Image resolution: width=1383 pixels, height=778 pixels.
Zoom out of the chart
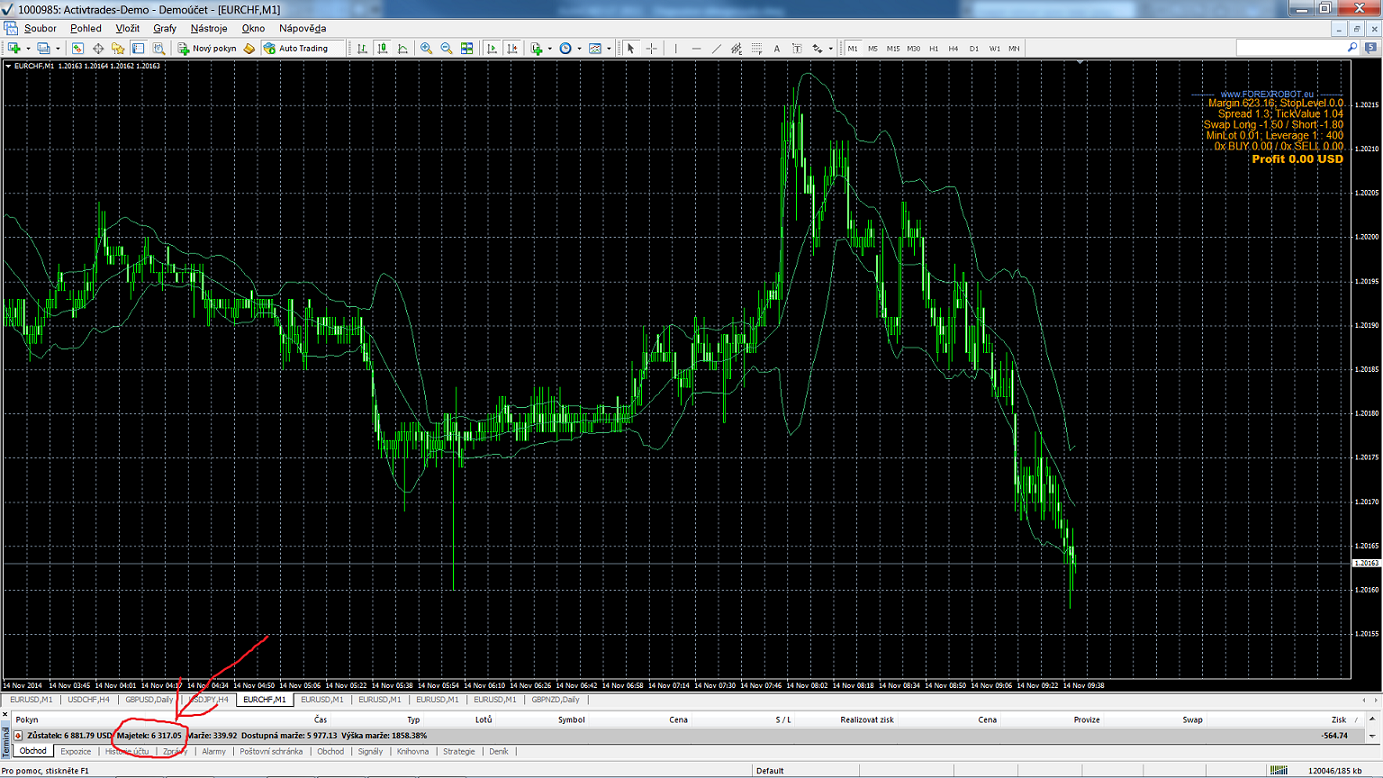click(x=446, y=48)
